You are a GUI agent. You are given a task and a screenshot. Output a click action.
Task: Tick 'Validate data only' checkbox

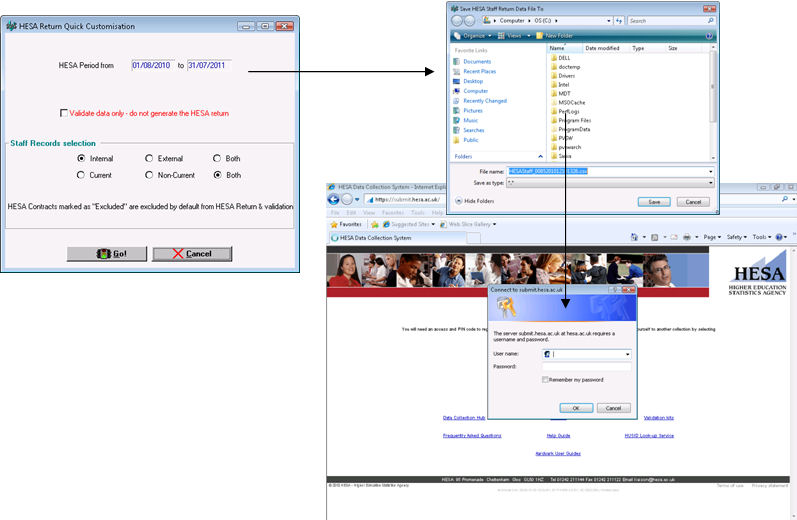[64, 113]
